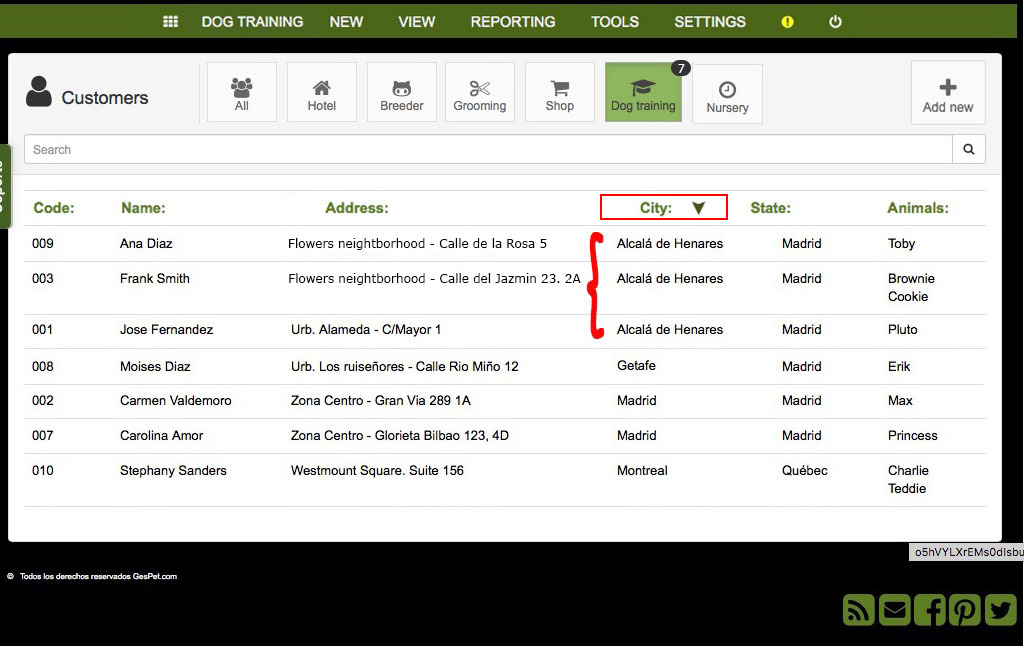Open customer Jose Fernandez
This screenshot has width=1024, height=646.
click(167, 329)
